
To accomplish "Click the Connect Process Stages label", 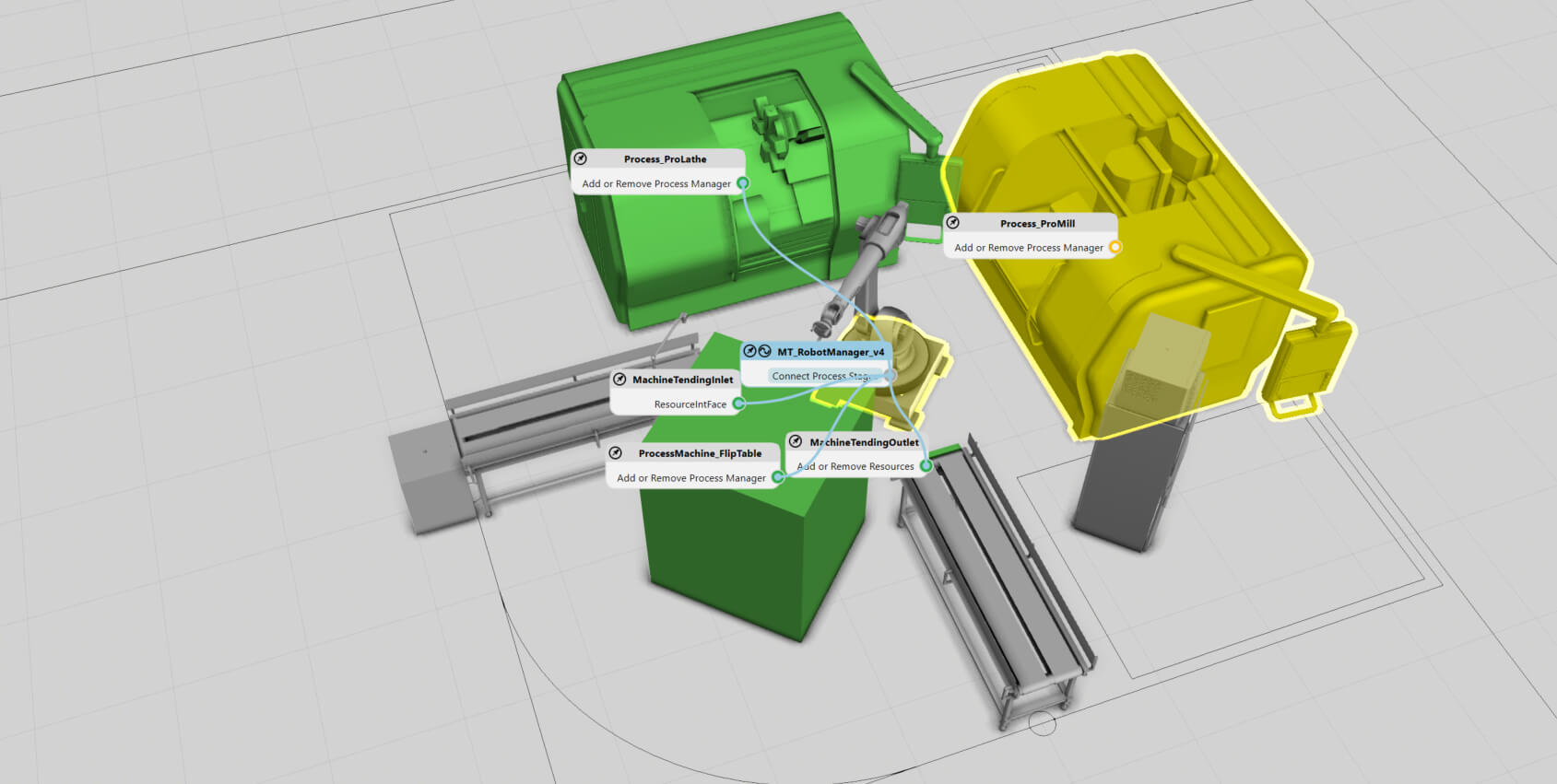I will 819,376.
